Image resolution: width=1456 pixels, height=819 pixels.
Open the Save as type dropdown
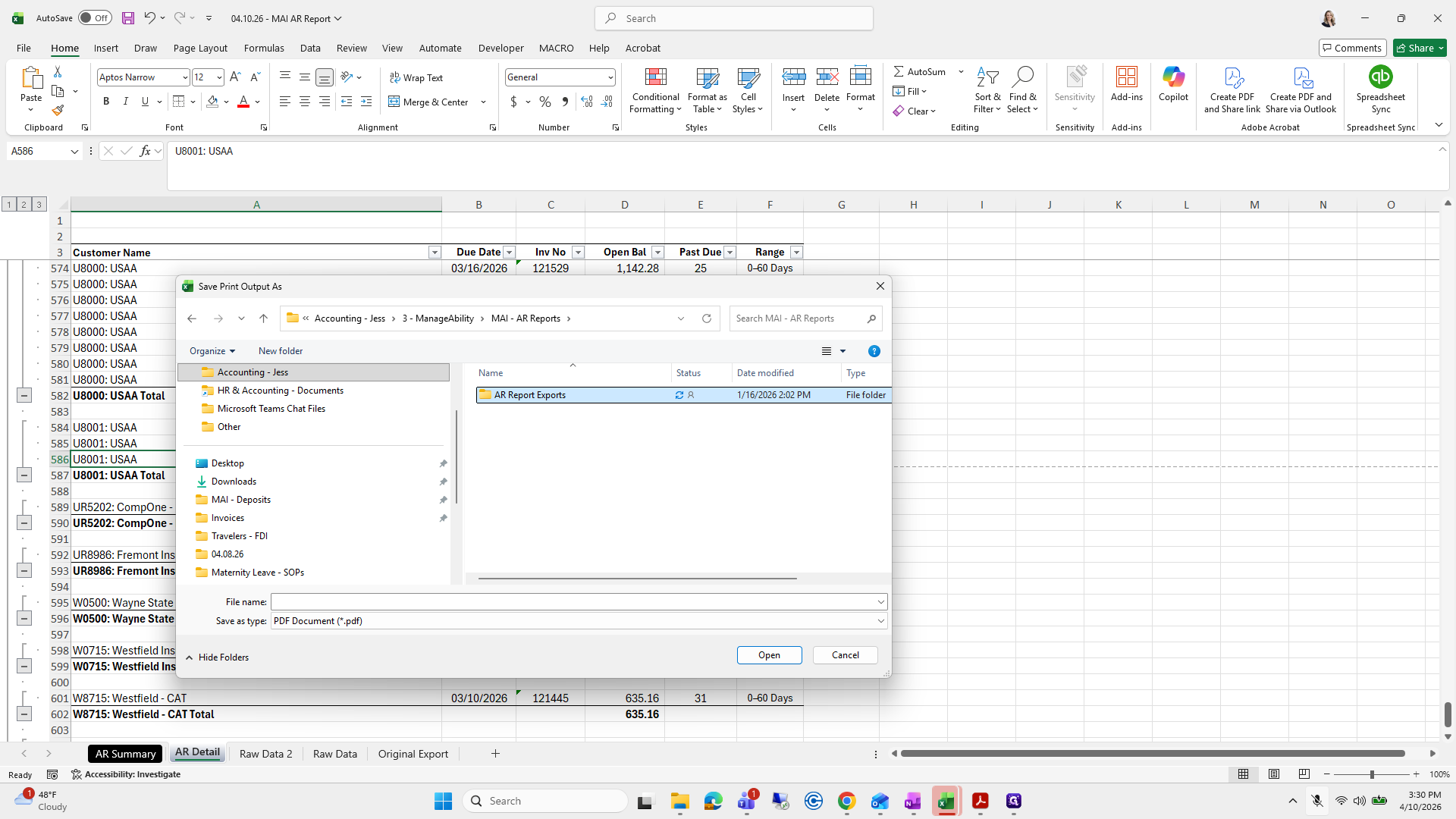(x=579, y=621)
